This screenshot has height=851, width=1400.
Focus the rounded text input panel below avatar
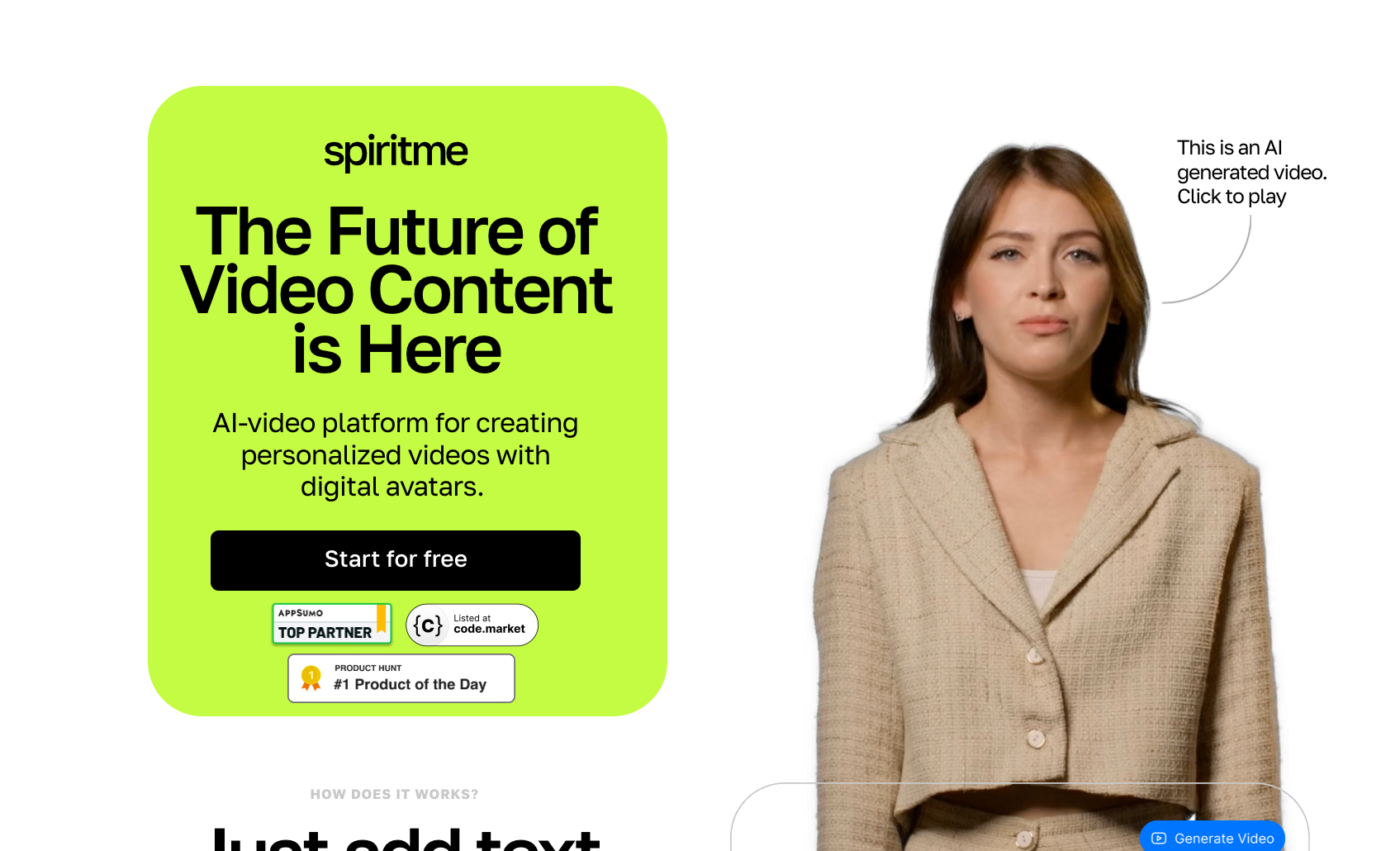click(x=1019, y=817)
